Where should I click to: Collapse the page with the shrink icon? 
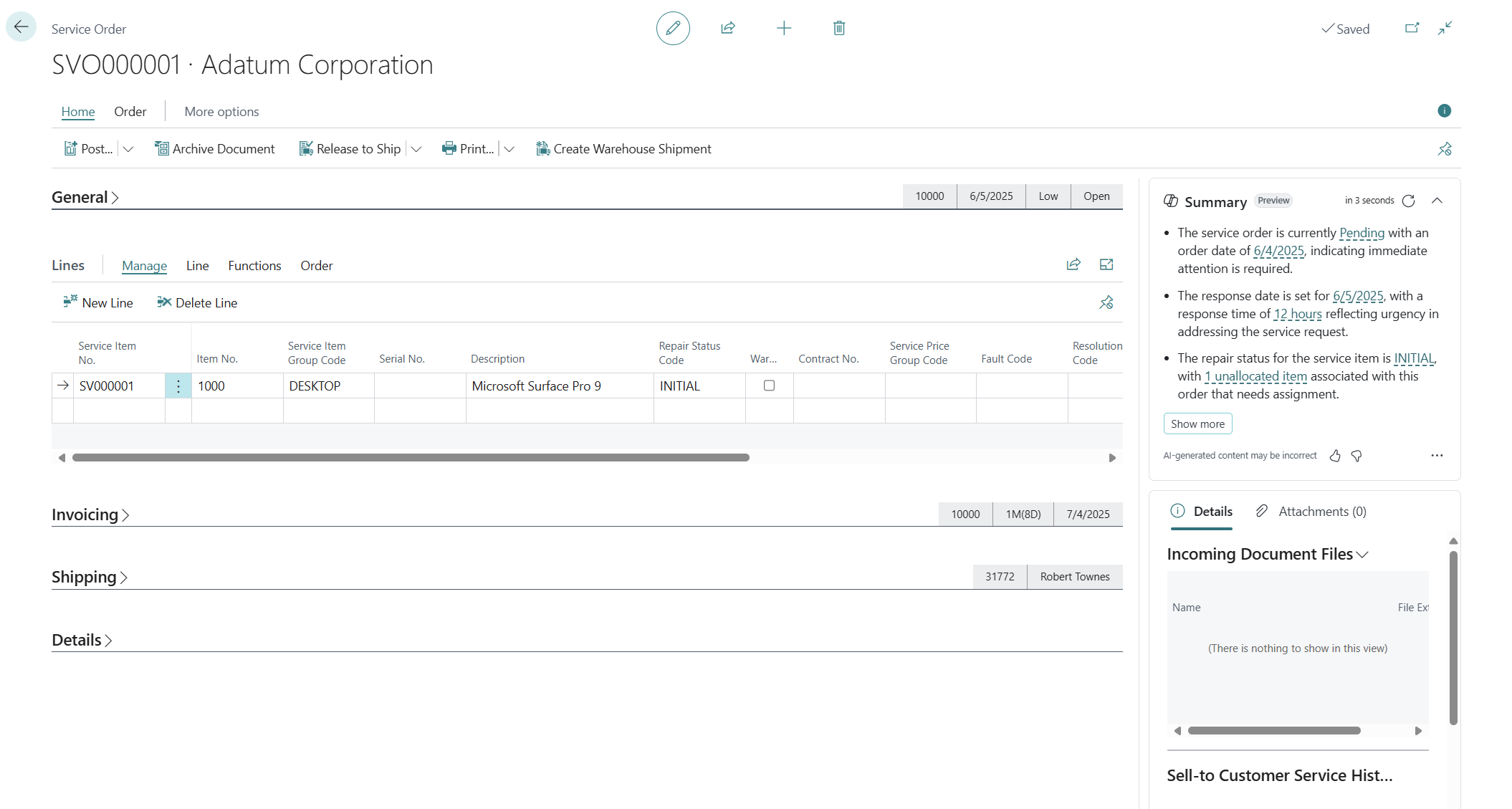[x=1445, y=28]
